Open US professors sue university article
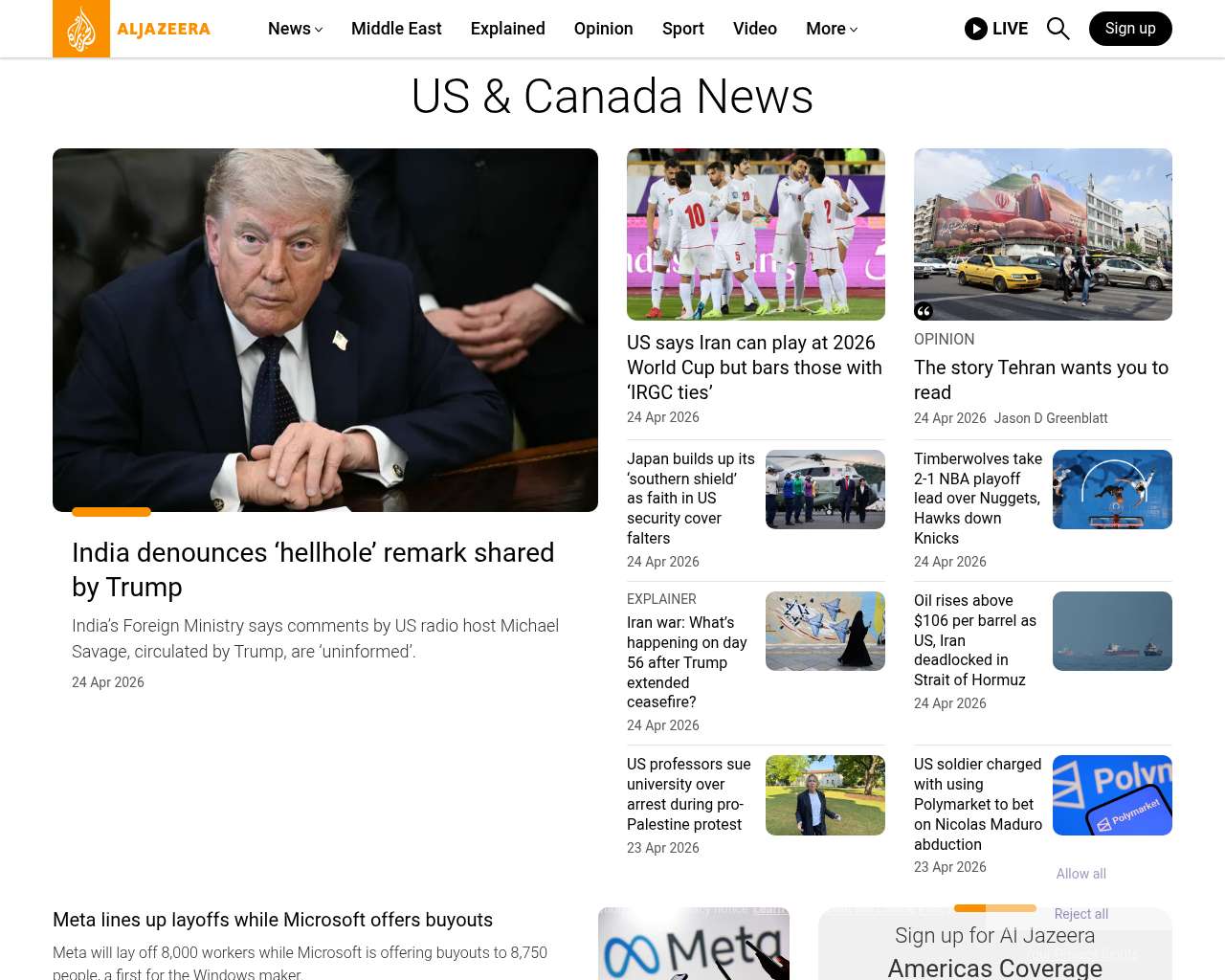This screenshot has width=1225, height=980. click(x=689, y=794)
